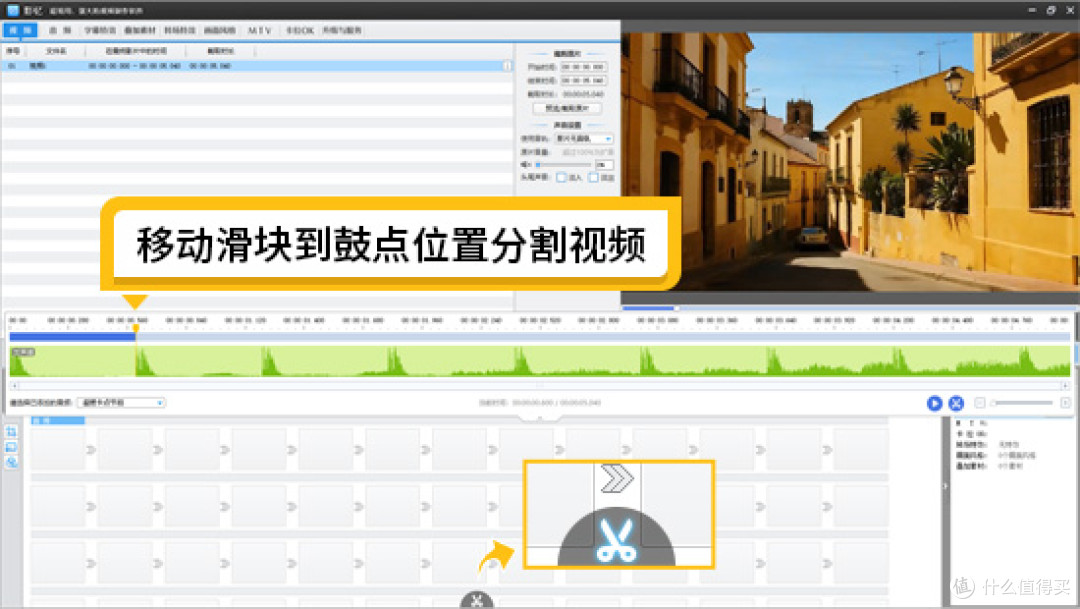Click the original volume slider
The width and height of the screenshot is (1080, 609).
(563, 165)
